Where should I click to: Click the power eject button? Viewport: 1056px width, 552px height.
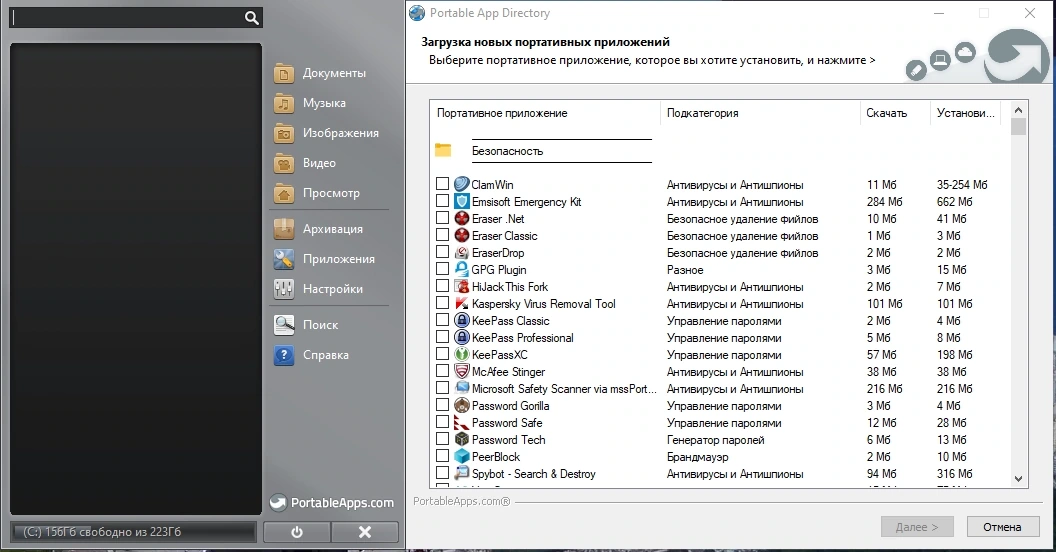point(297,532)
